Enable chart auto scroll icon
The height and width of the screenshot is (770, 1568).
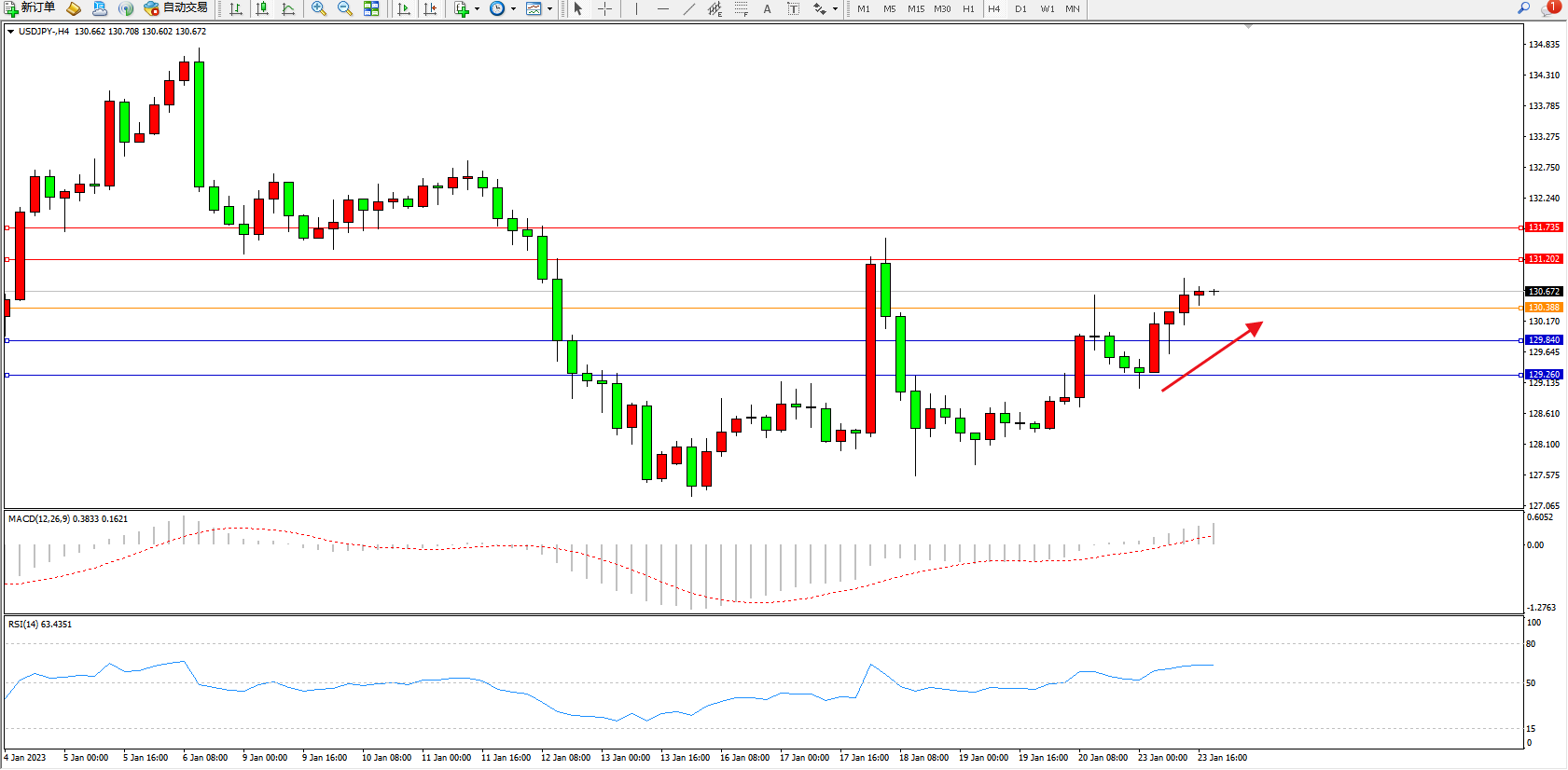coord(404,9)
